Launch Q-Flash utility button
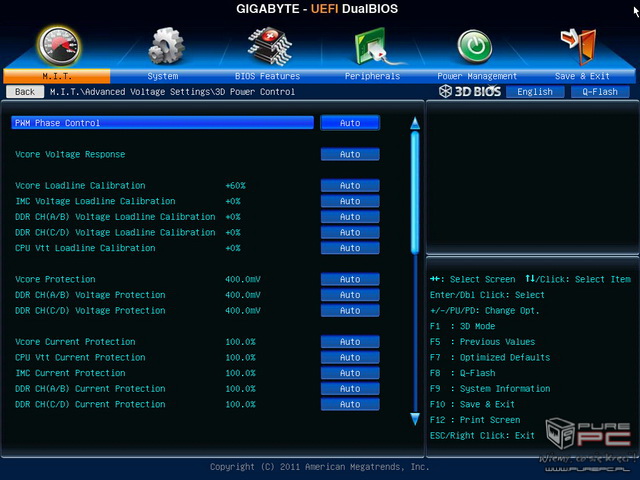Image resolution: width=640 pixels, height=480 pixels. (600, 92)
